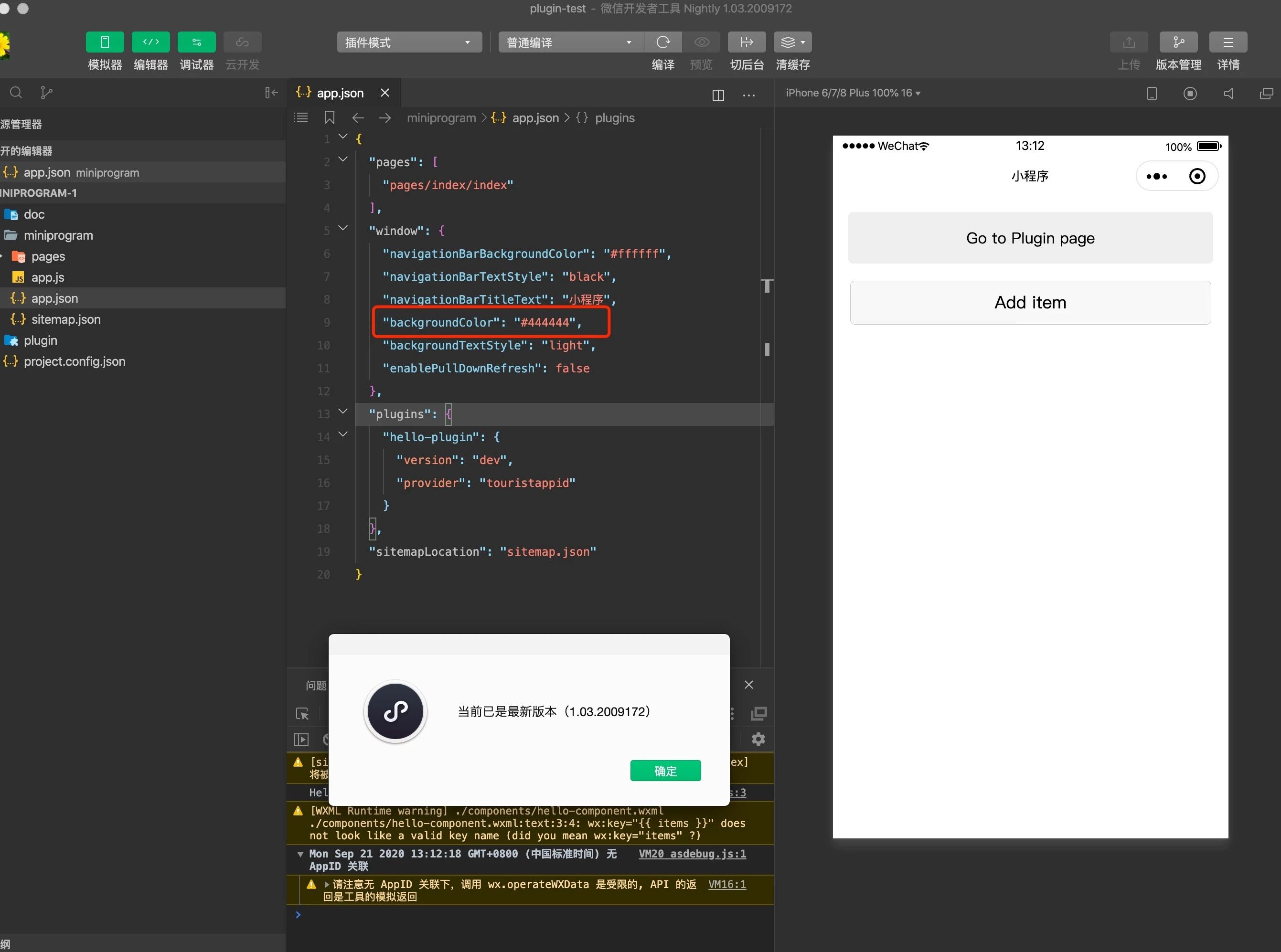Image resolution: width=1281 pixels, height=952 pixels.
Task: Confirm the version dialog with 确定
Action: point(665,771)
